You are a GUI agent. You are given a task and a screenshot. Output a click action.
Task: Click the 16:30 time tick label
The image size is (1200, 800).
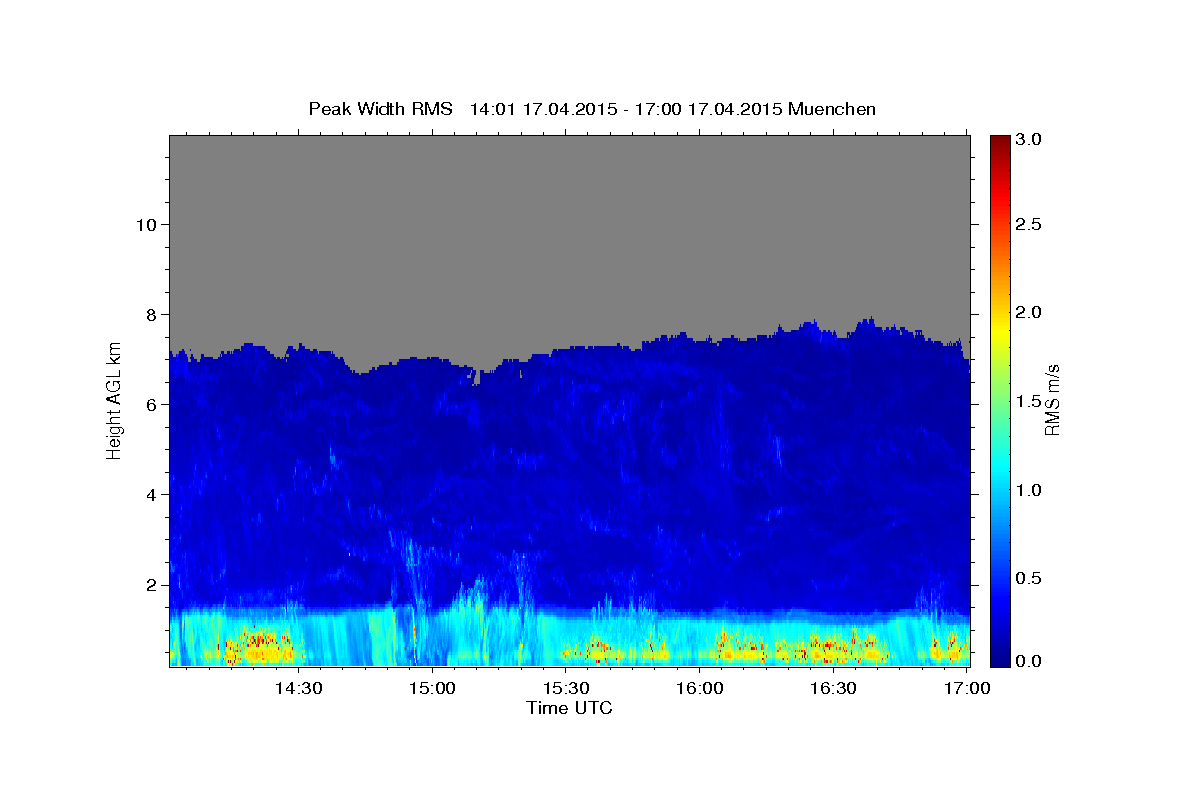[x=833, y=689]
